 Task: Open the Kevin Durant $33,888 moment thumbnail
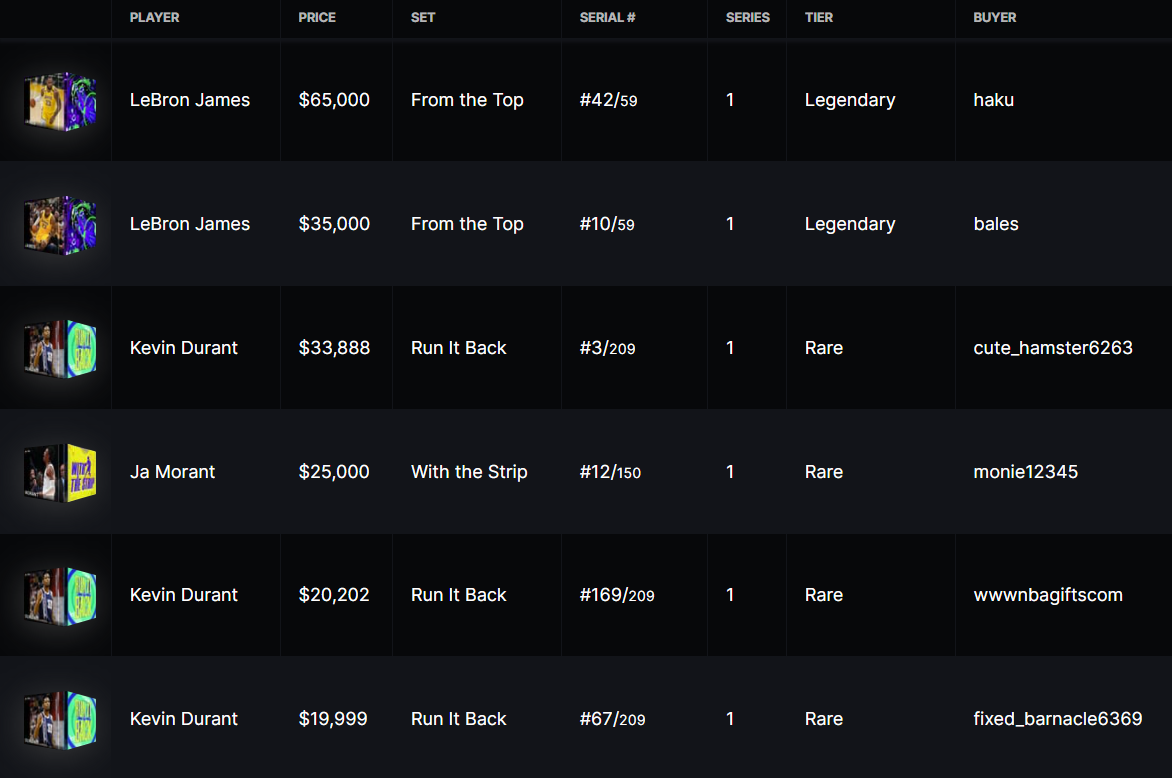pos(60,349)
